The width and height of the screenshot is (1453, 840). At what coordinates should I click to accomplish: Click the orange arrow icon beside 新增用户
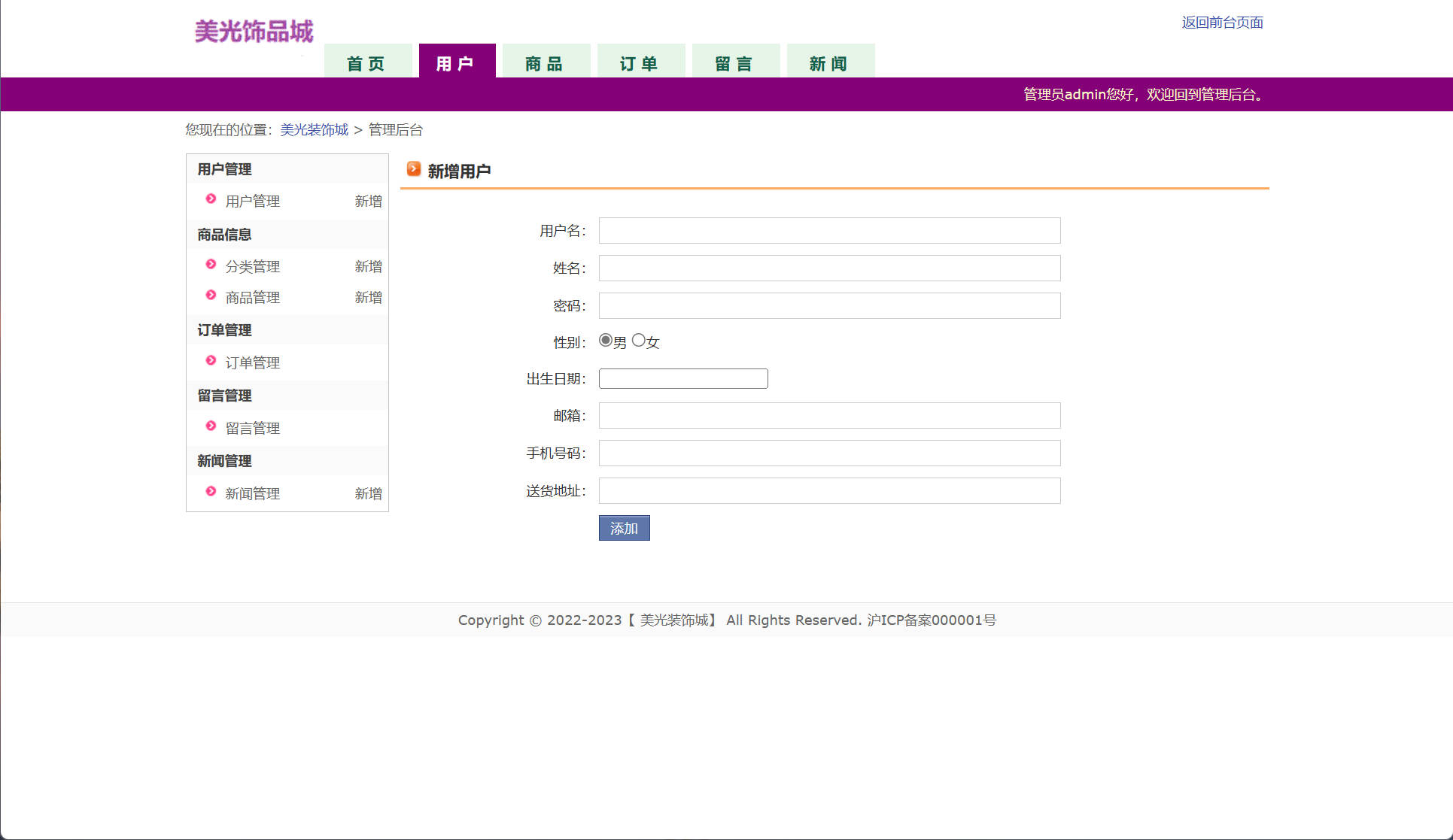point(414,169)
